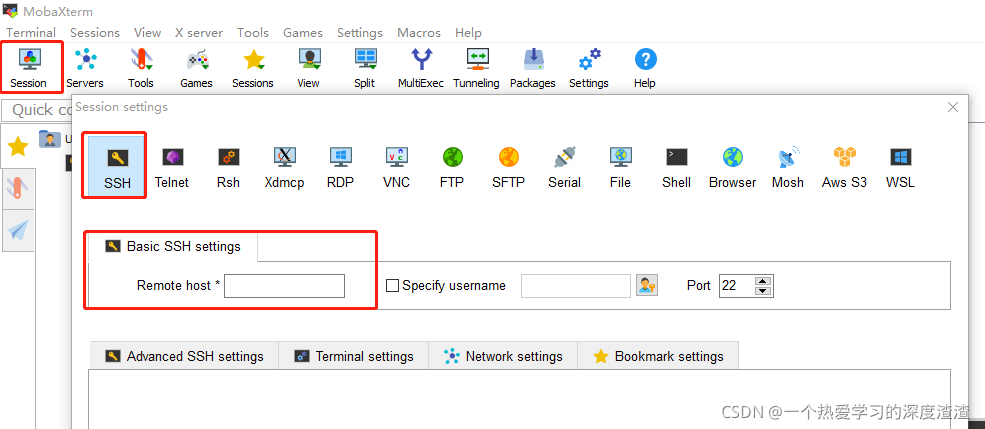The width and height of the screenshot is (985, 429).
Task: Select the SFTP session type
Action: [508, 167]
